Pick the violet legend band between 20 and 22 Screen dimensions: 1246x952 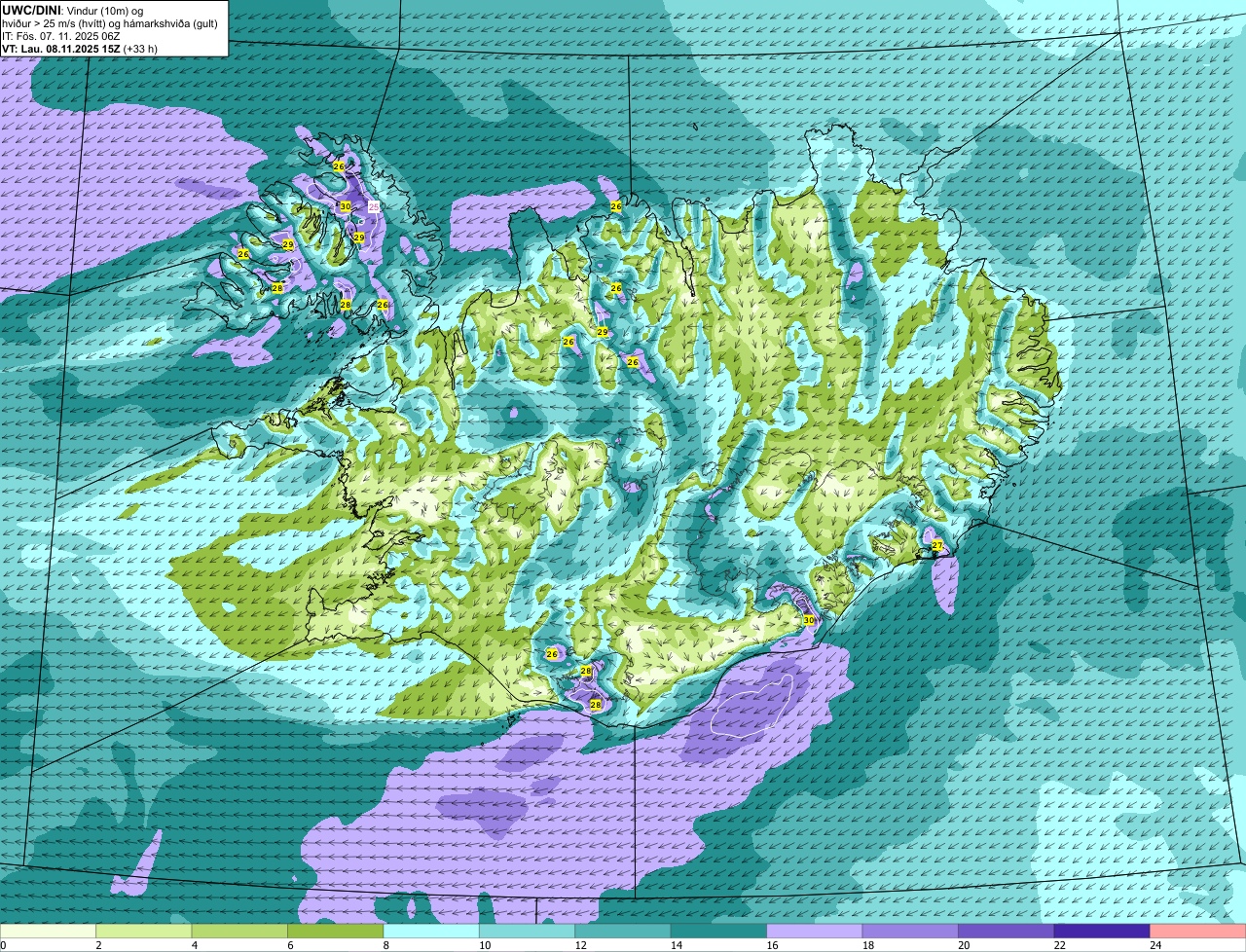point(1007,932)
